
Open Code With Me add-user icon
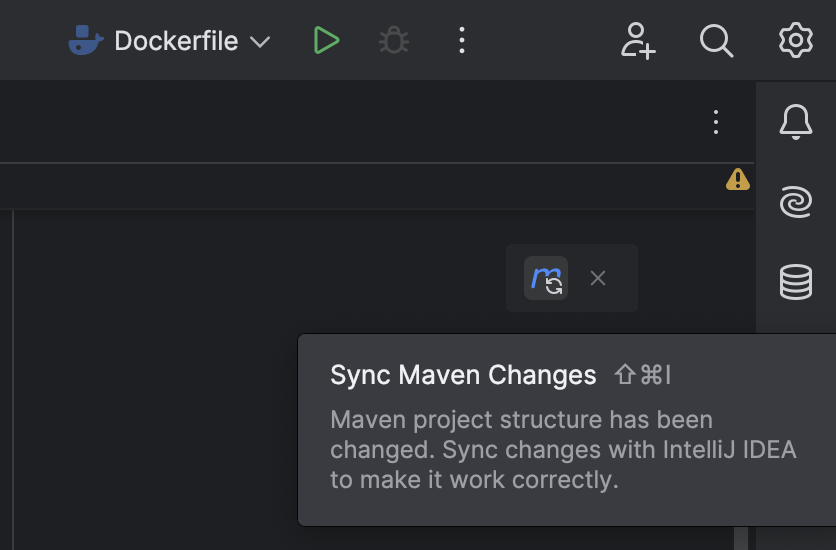[x=637, y=41]
